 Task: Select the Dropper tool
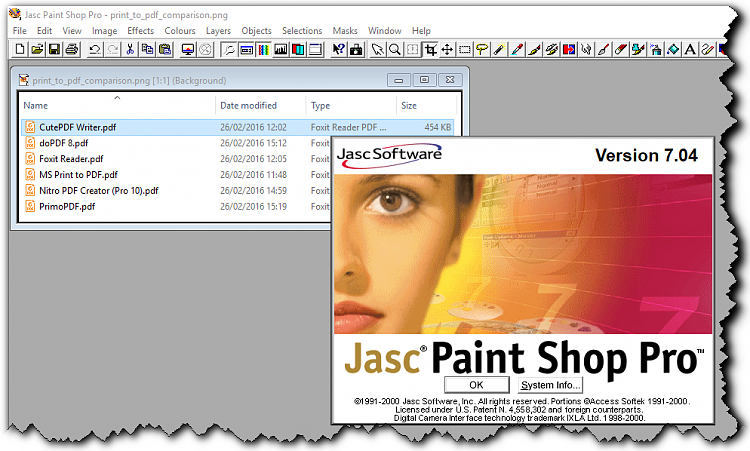517,49
